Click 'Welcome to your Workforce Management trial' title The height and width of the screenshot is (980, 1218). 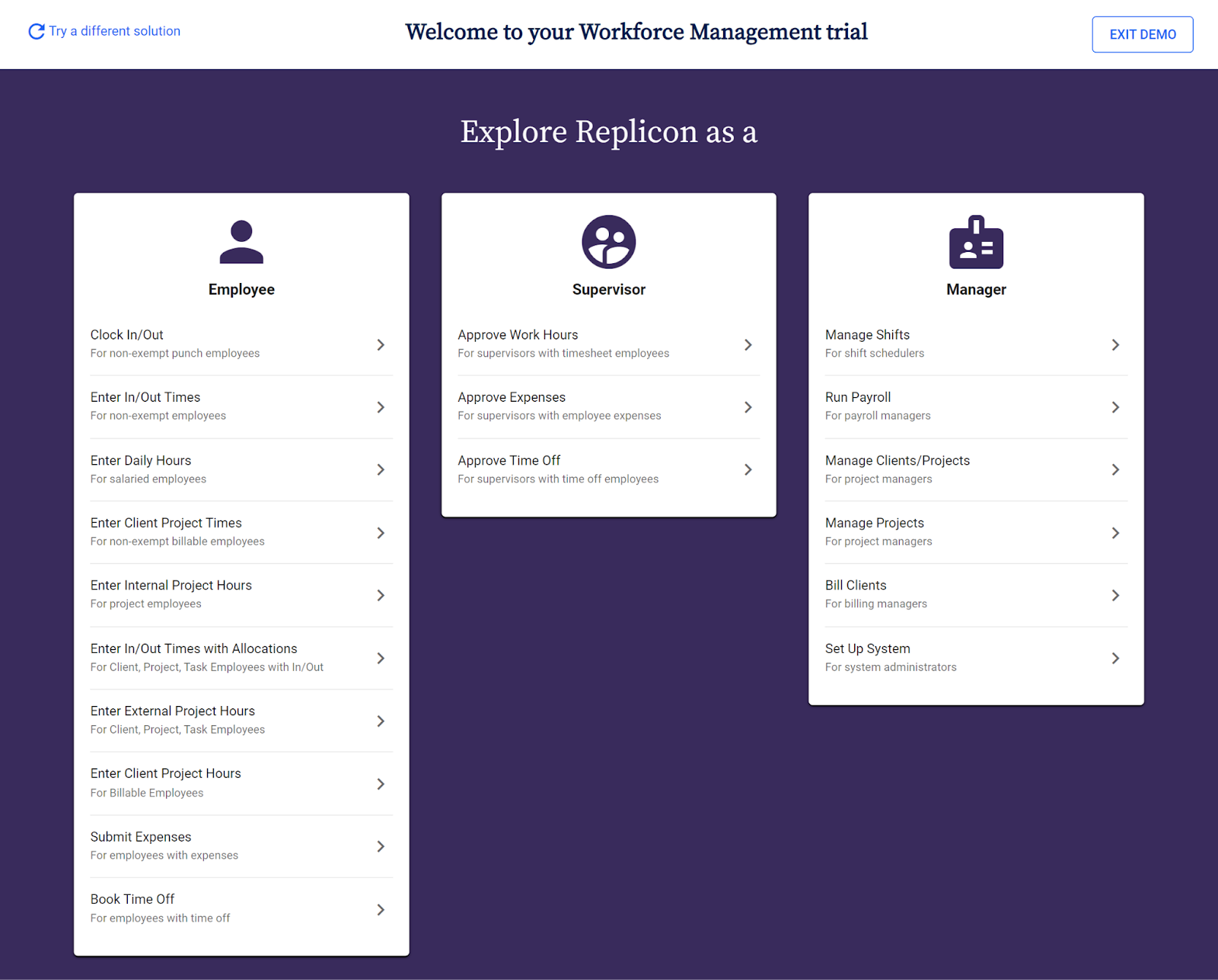(636, 32)
